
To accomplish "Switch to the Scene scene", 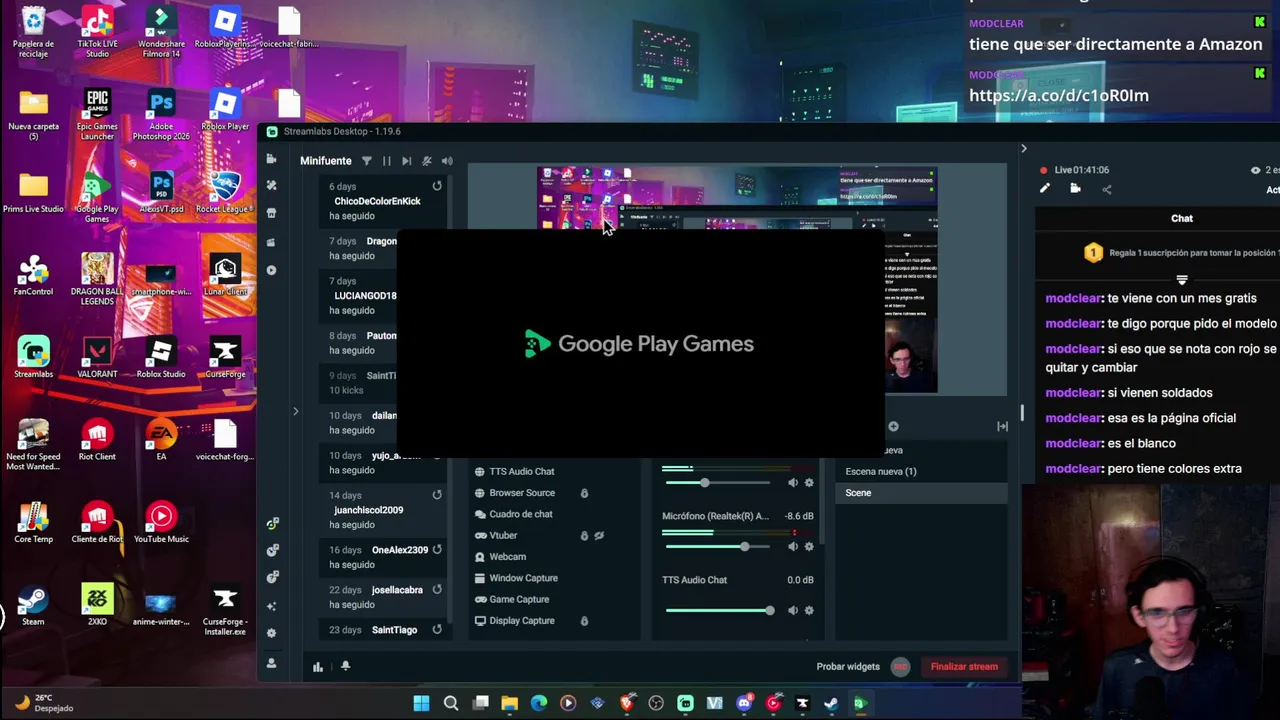I will pos(923,493).
